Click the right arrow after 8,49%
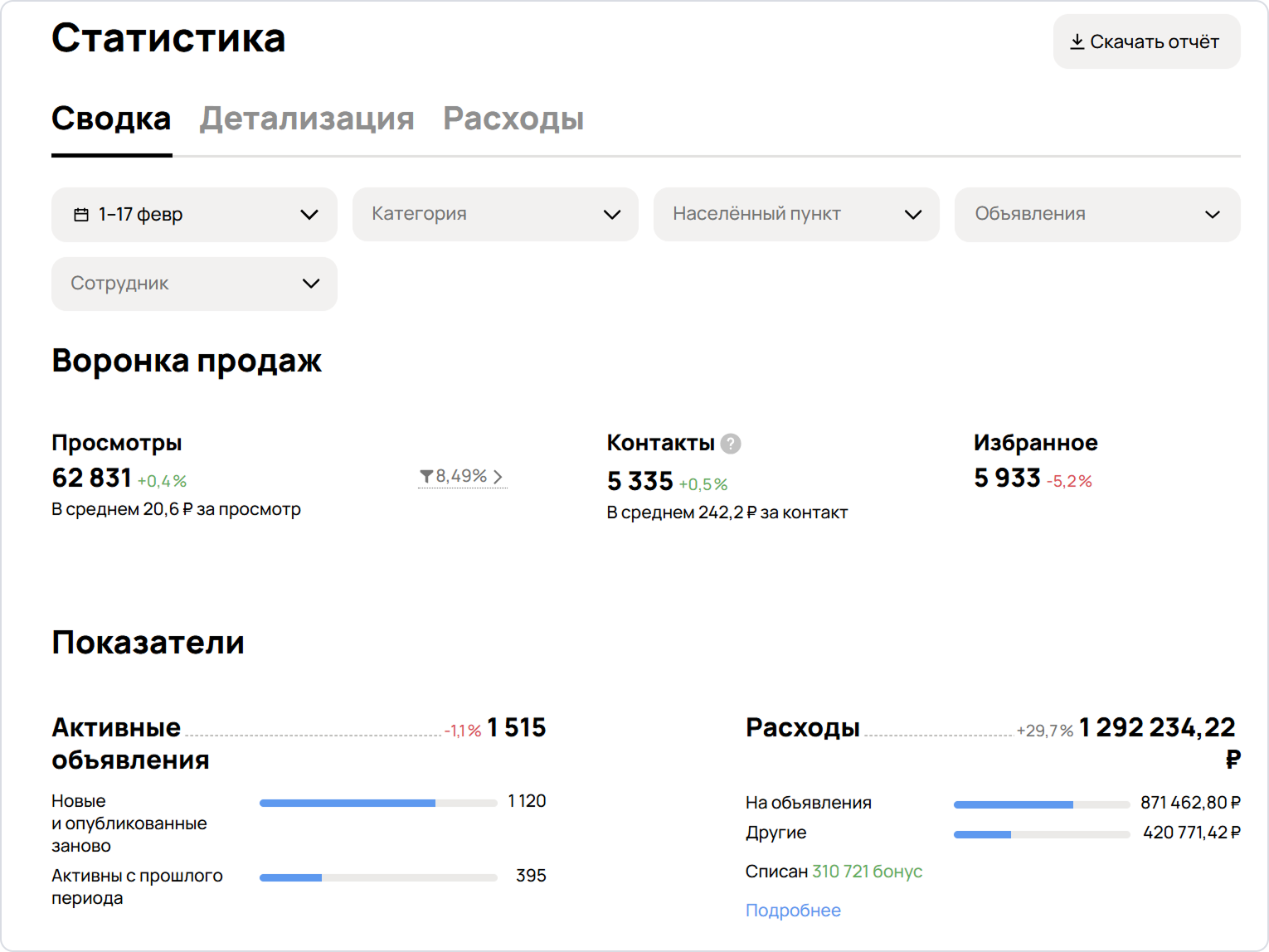 [498, 477]
